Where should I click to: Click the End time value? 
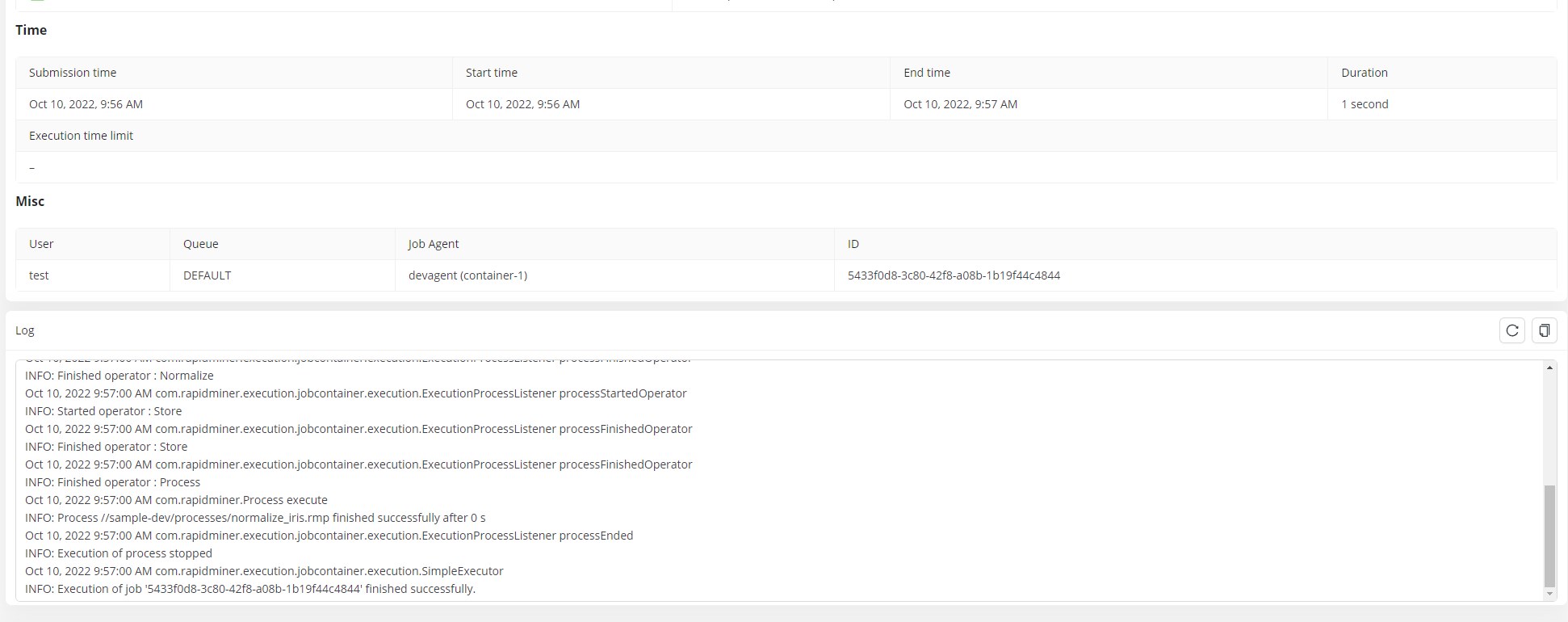pos(960,104)
